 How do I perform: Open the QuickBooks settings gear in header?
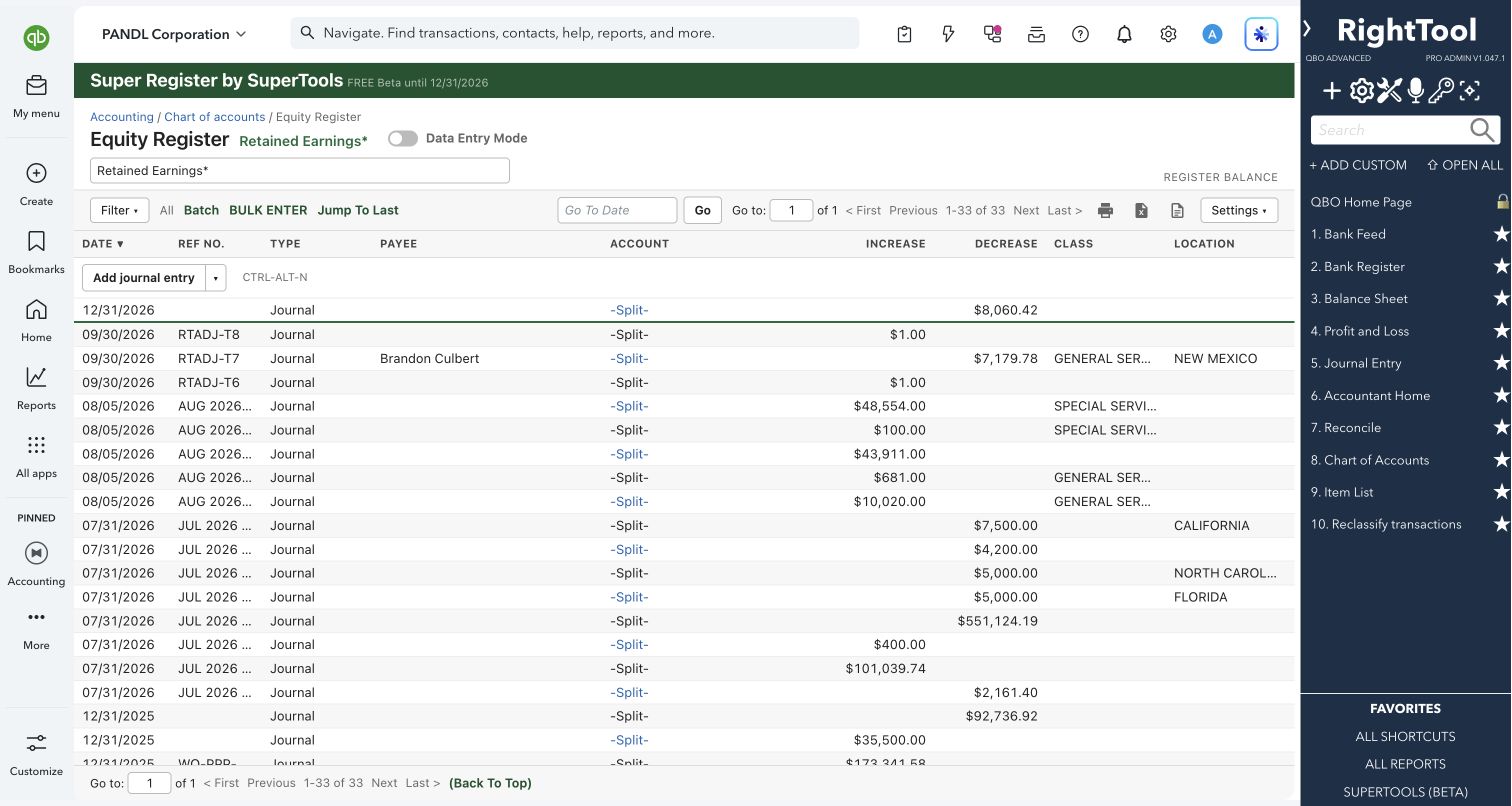1168,34
